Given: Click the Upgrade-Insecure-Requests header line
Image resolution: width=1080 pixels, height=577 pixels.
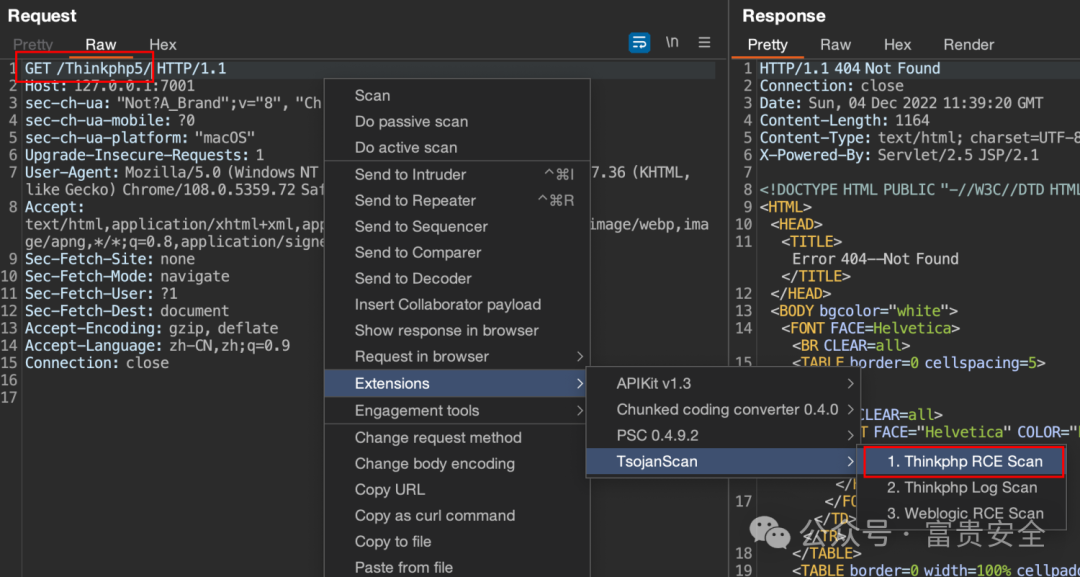Looking at the screenshot, I should 144,155.
